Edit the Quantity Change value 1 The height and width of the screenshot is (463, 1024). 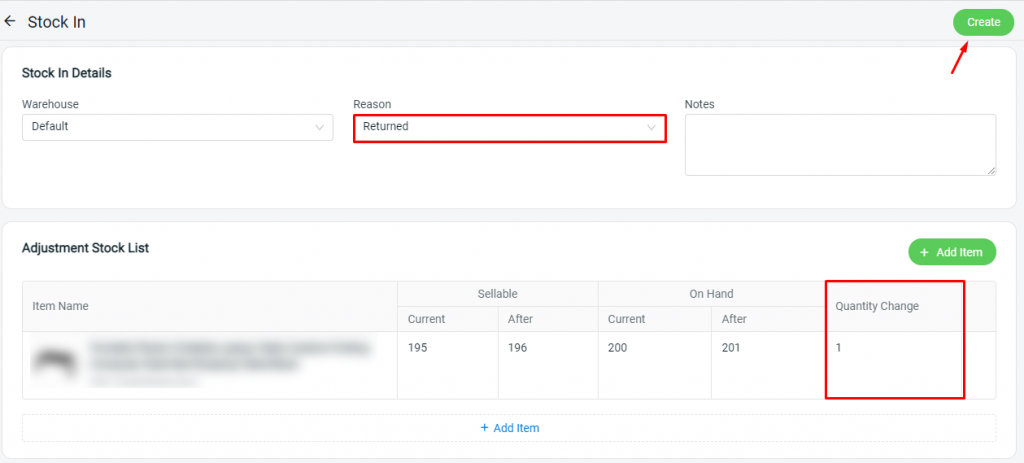point(839,348)
